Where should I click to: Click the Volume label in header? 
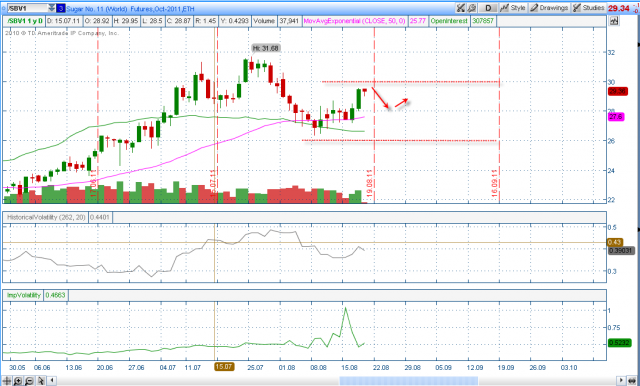(x=264, y=21)
